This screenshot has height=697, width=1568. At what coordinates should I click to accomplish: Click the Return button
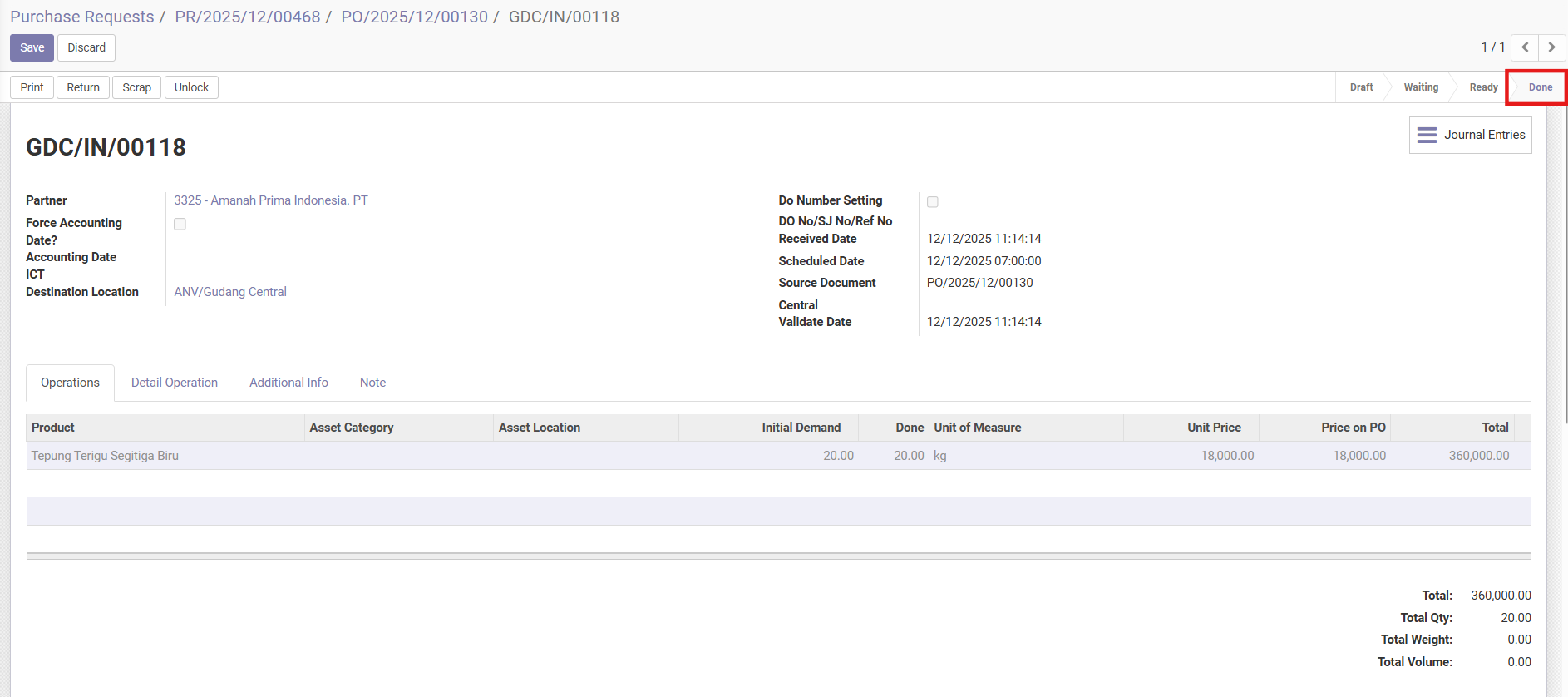click(83, 87)
